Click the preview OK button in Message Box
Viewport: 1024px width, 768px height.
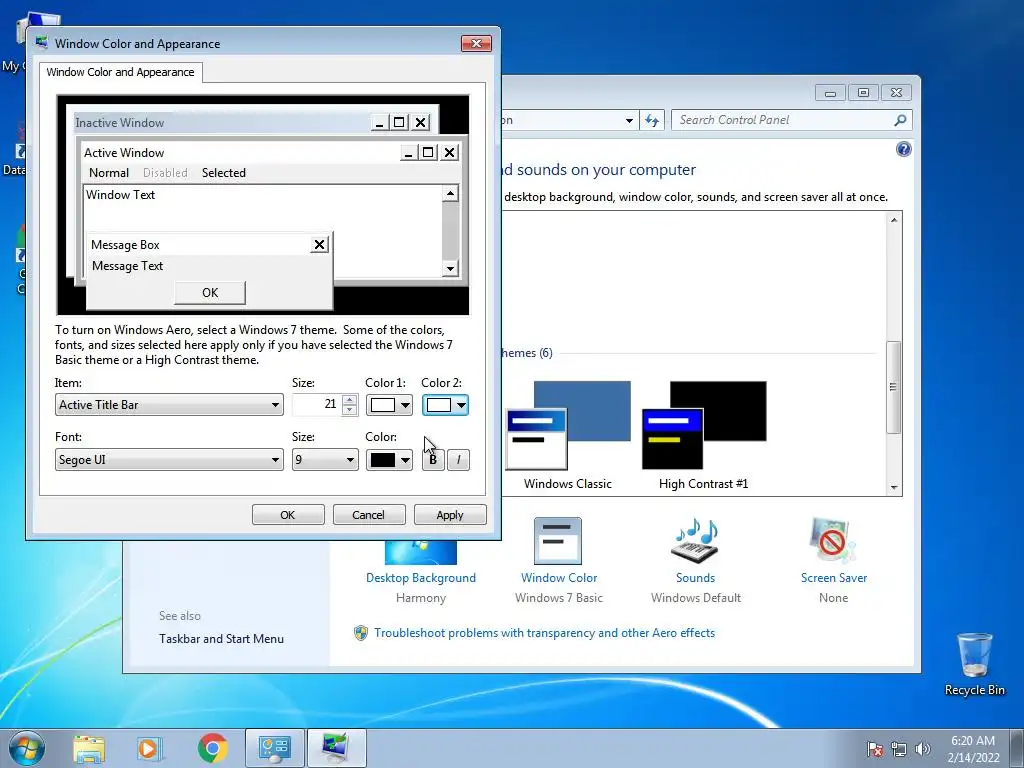point(210,293)
